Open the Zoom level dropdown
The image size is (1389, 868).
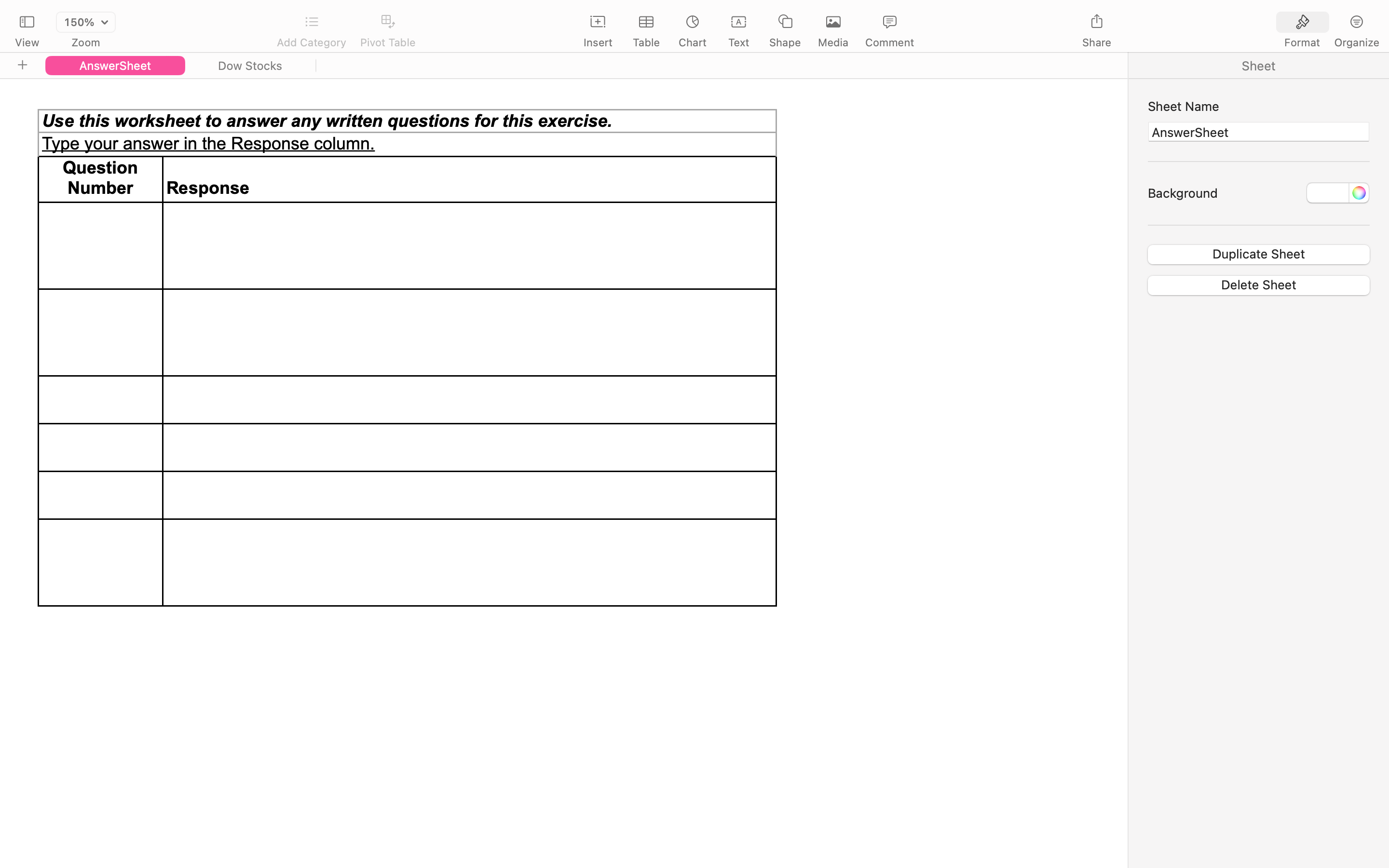pyautogui.click(x=85, y=22)
